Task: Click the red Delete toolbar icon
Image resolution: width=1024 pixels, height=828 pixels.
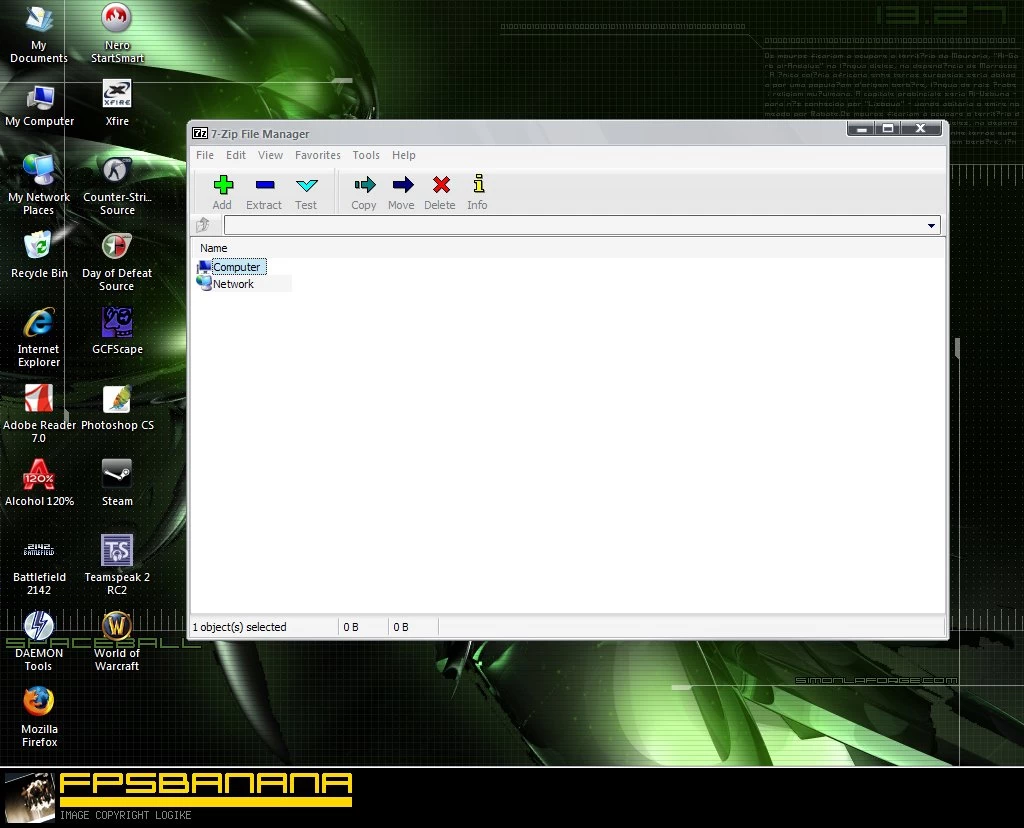Action: click(441, 185)
